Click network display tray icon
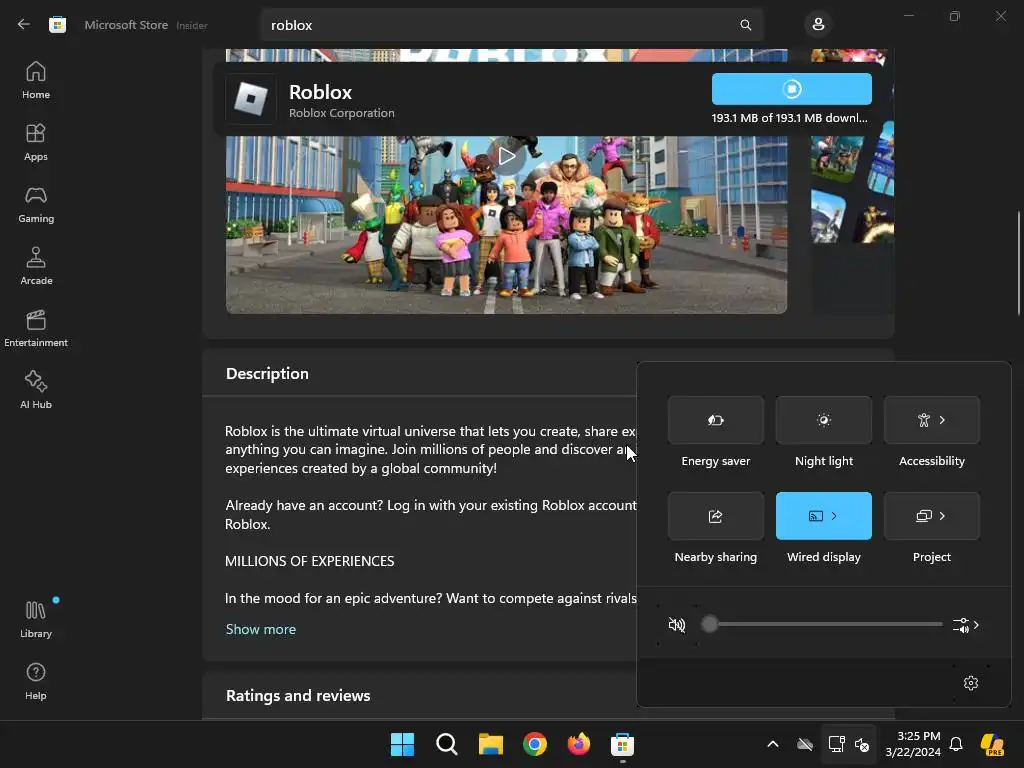The image size is (1024, 768). (x=837, y=744)
